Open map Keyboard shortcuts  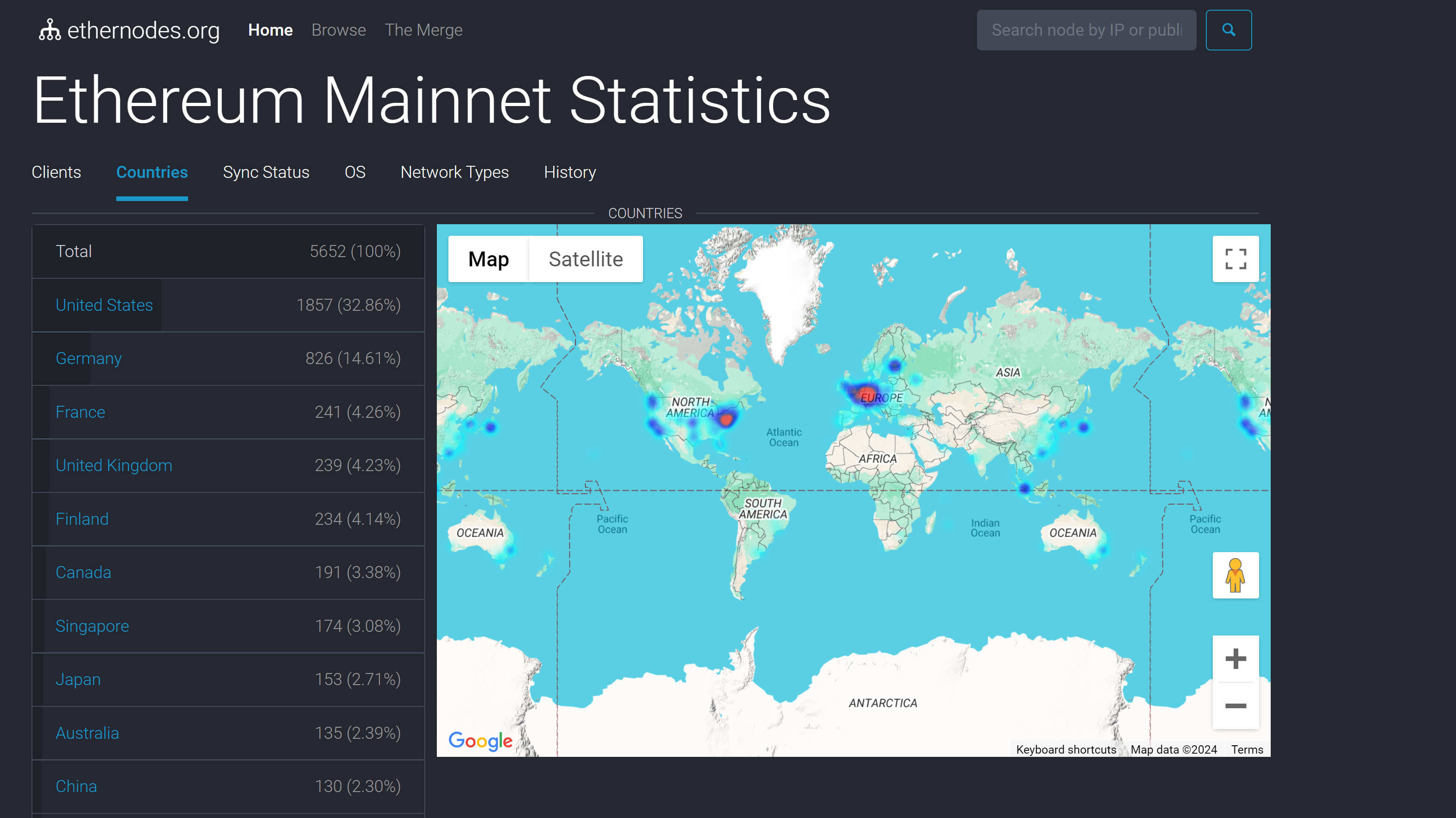click(1065, 749)
